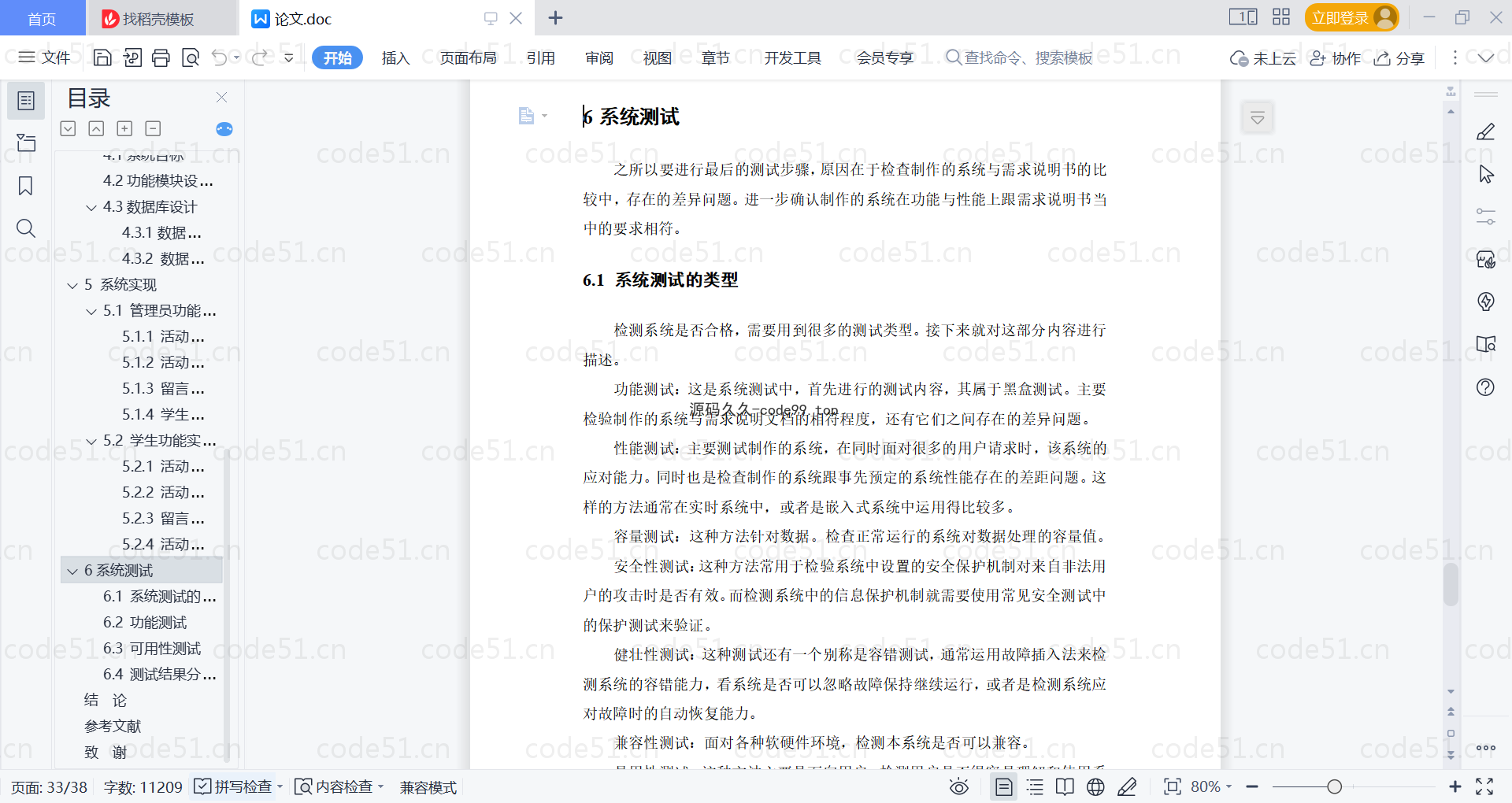This screenshot has width=1512, height=803.
Task: Click the fit page icon near zoom
Action: point(1172,786)
